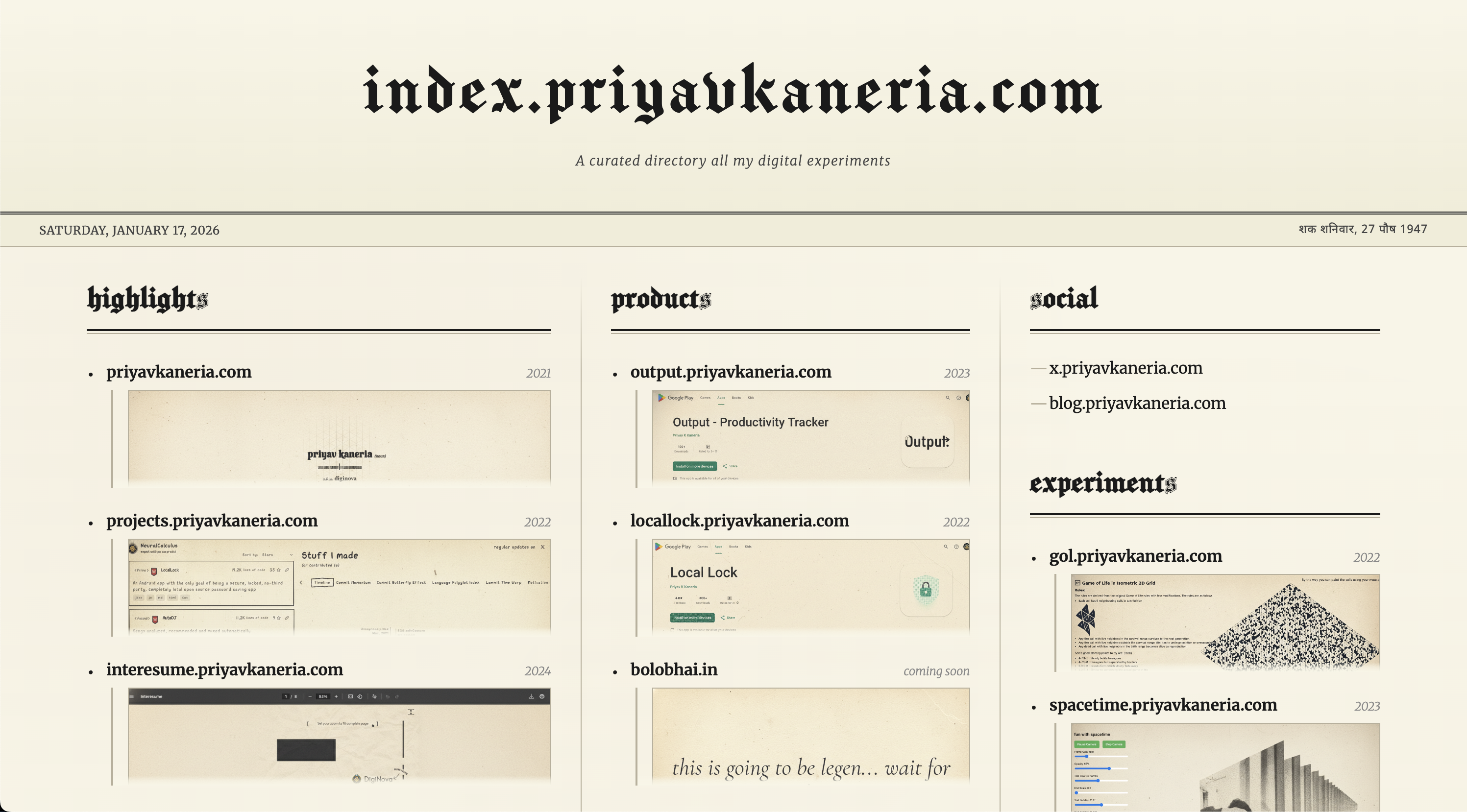
Task: Open the blog.priyavkaneria.com link
Action: coord(1138,403)
